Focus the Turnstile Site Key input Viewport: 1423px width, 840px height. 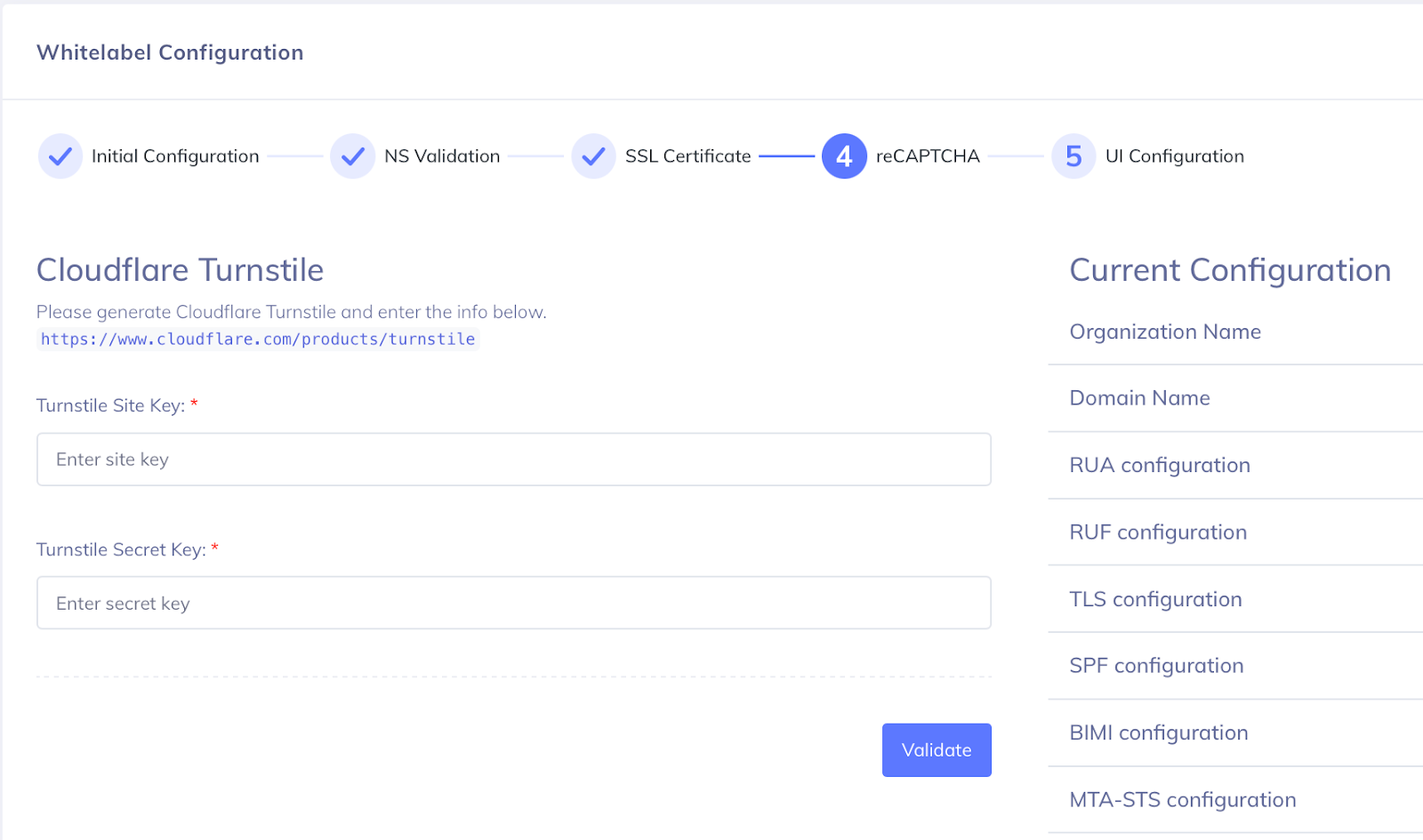pos(514,460)
